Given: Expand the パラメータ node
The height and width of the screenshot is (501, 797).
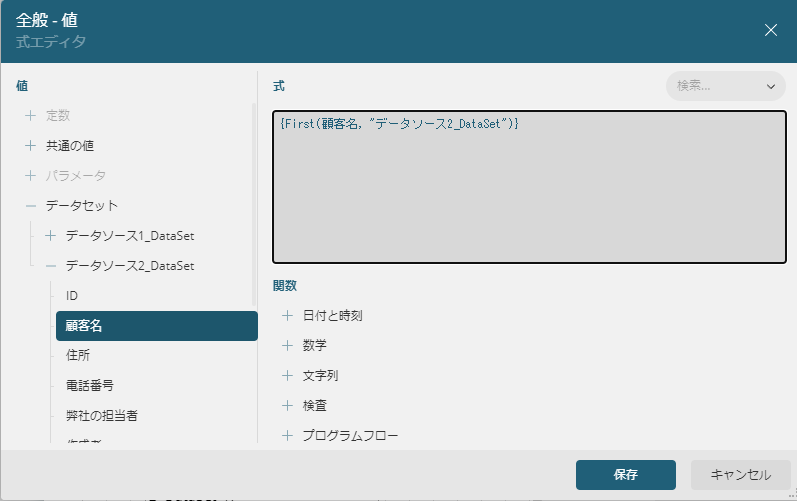Looking at the screenshot, I should tap(30, 176).
